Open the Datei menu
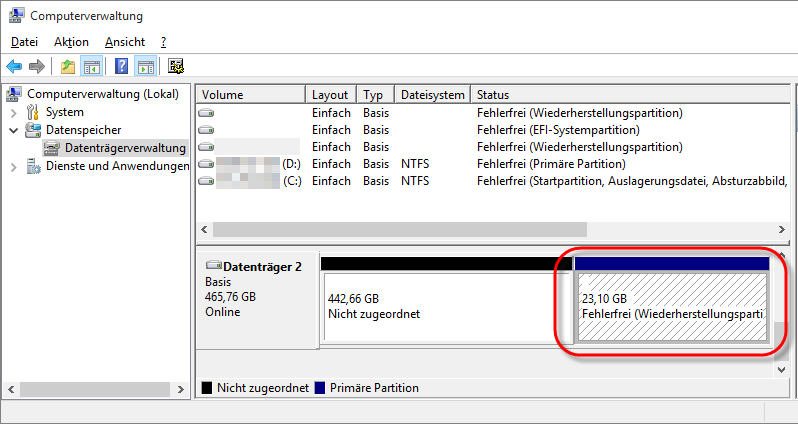798x424 pixels. 25,42
